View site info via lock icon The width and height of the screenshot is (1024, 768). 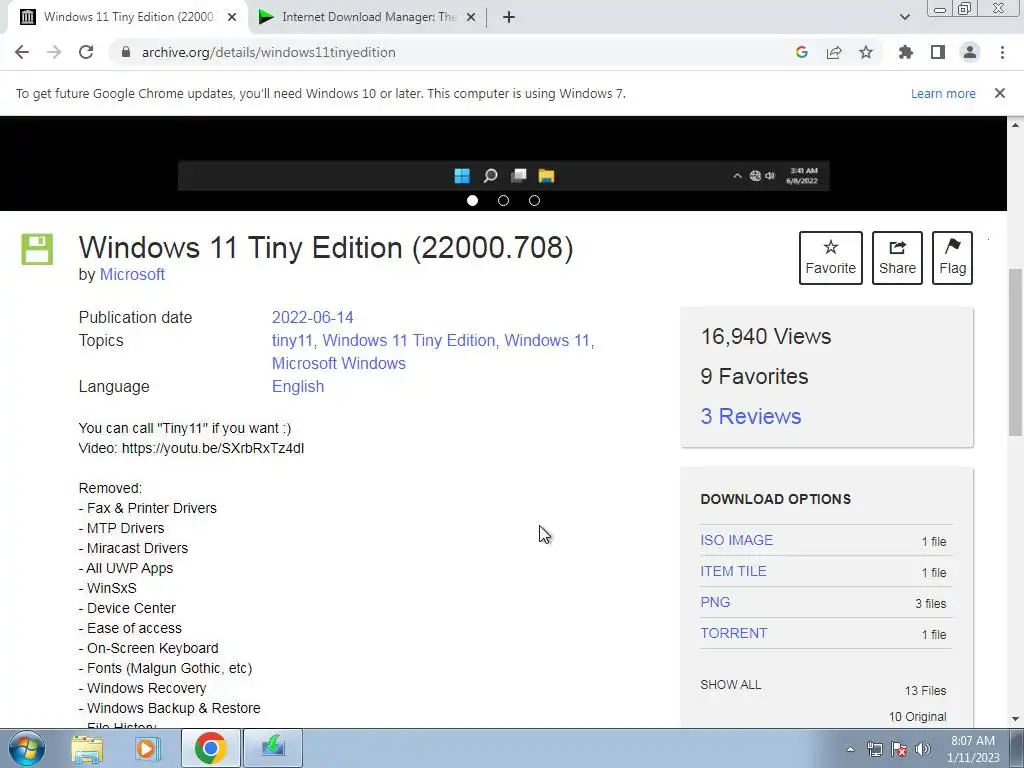point(126,52)
